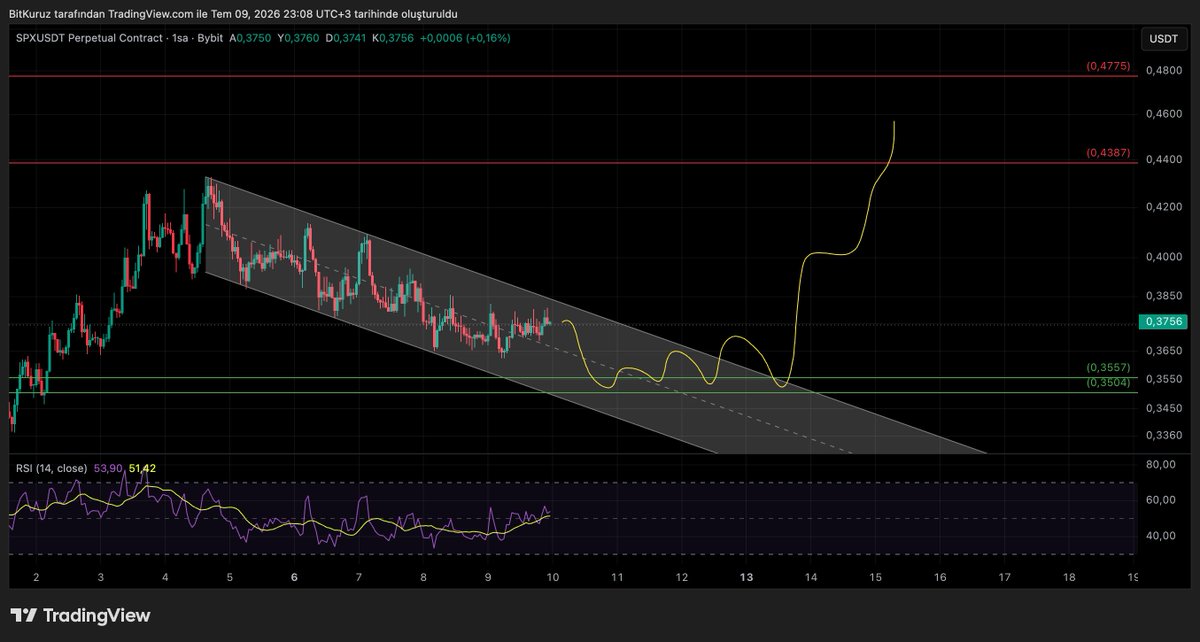
Task: Click date 8 on time axis
Action: (x=423, y=577)
